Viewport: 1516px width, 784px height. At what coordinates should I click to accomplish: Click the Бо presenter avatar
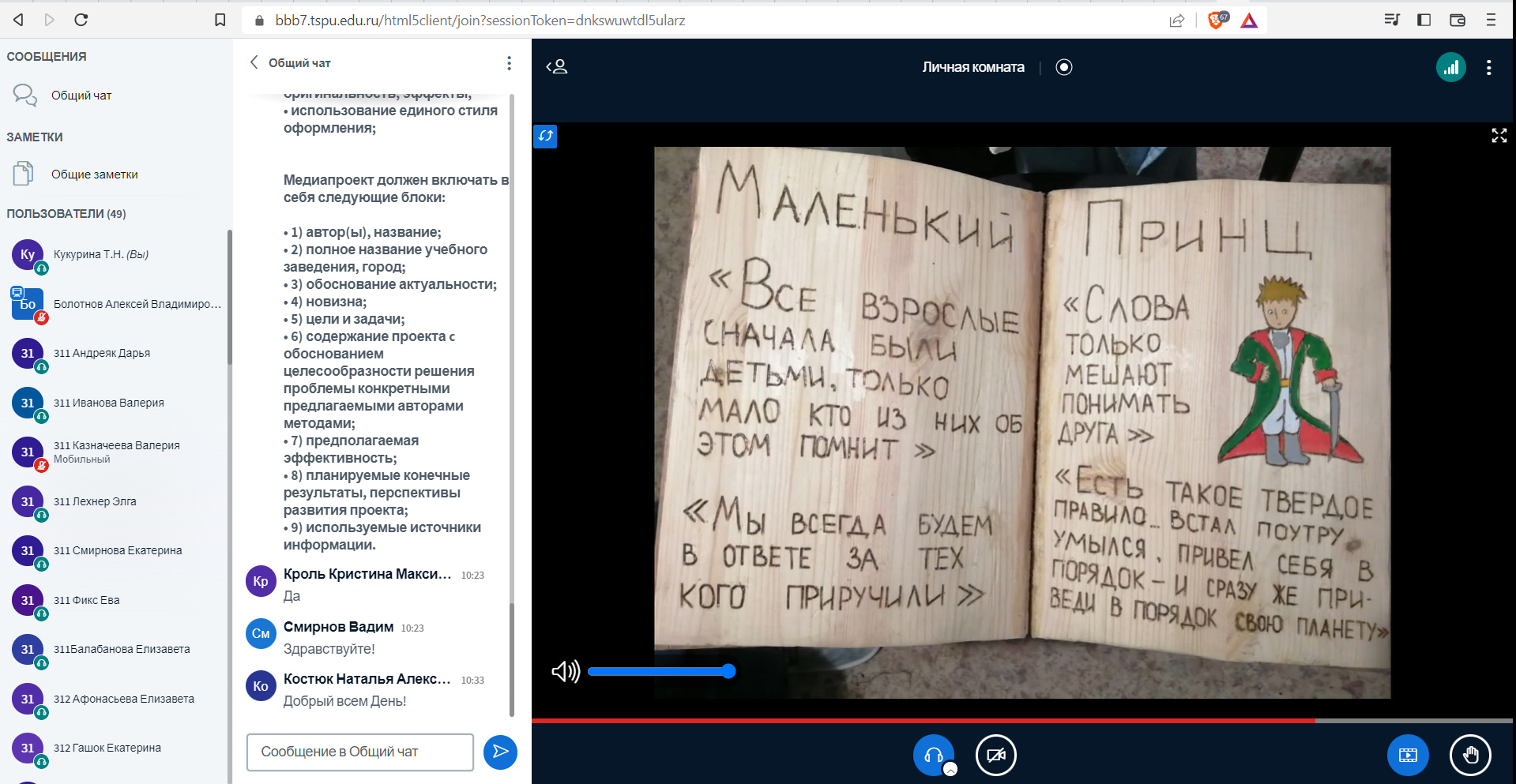[28, 304]
